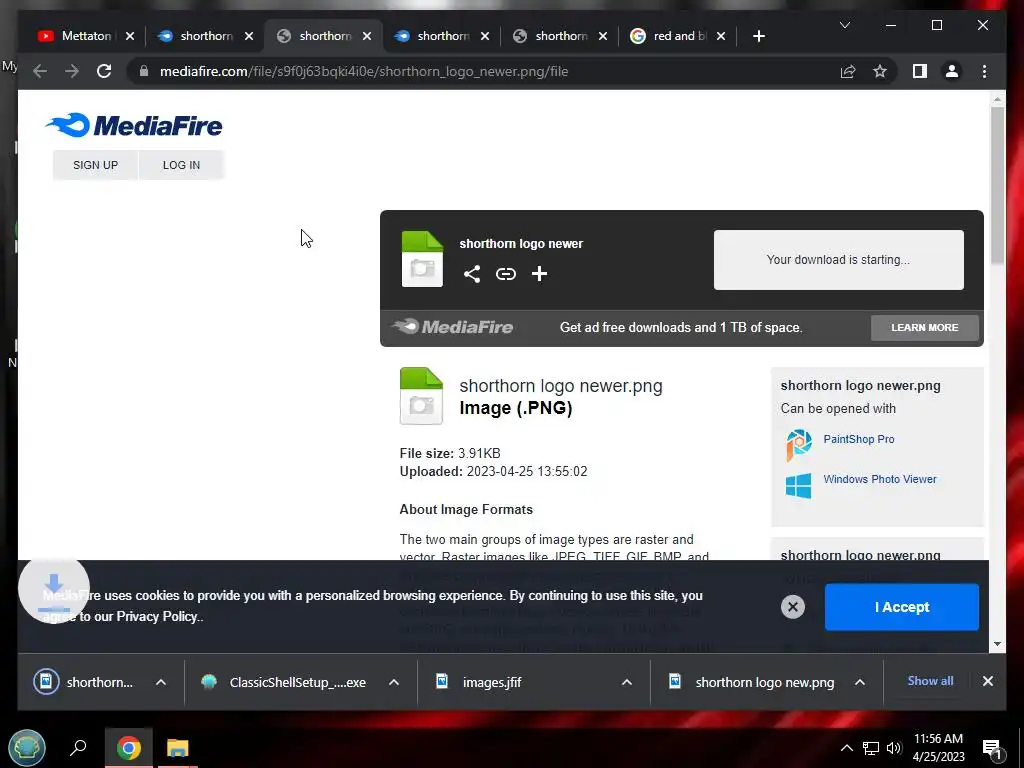Open a new browser tab
Viewport: 1024px width, 768px height.
point(758,36)
